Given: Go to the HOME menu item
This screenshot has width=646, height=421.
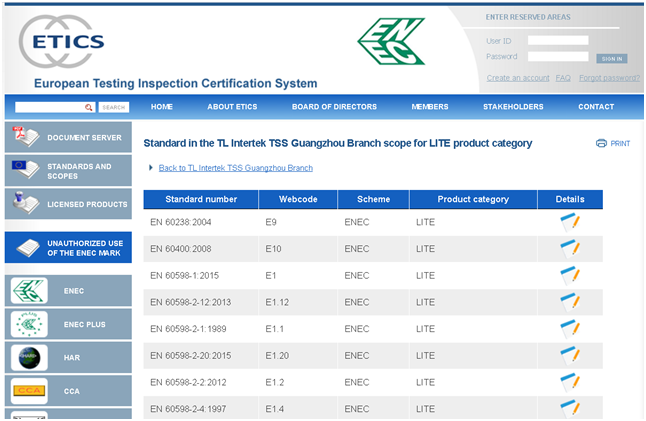Looking at the screenshot, I should [x=162, y=107].
